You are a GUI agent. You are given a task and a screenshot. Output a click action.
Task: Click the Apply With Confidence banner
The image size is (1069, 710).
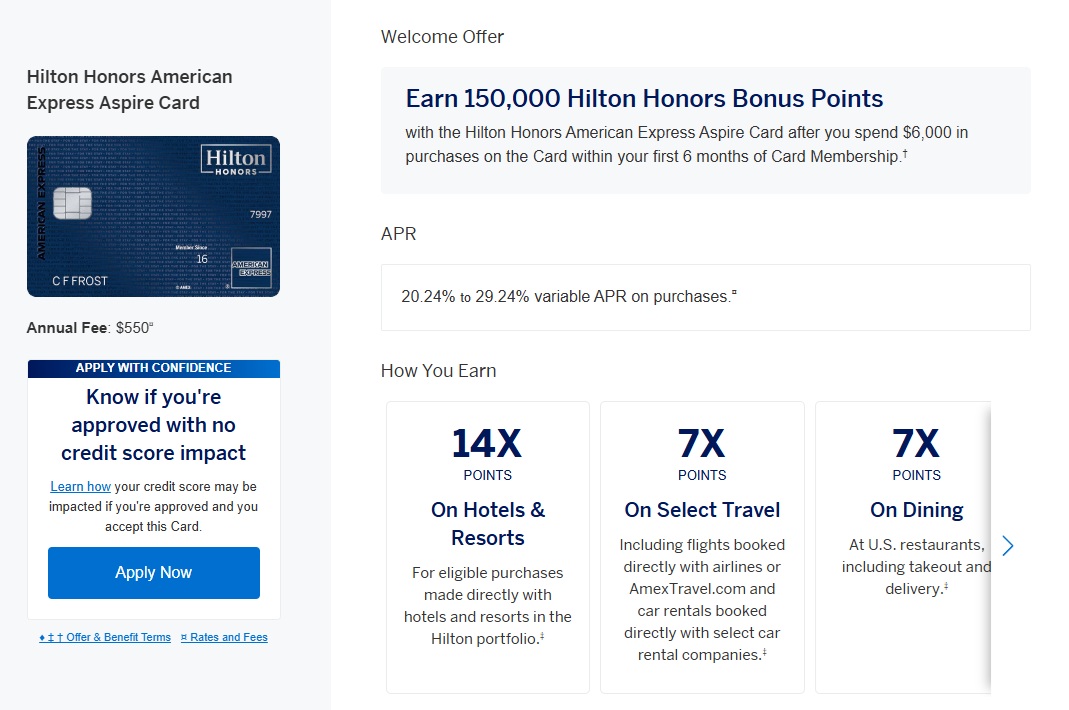point(153,368)
